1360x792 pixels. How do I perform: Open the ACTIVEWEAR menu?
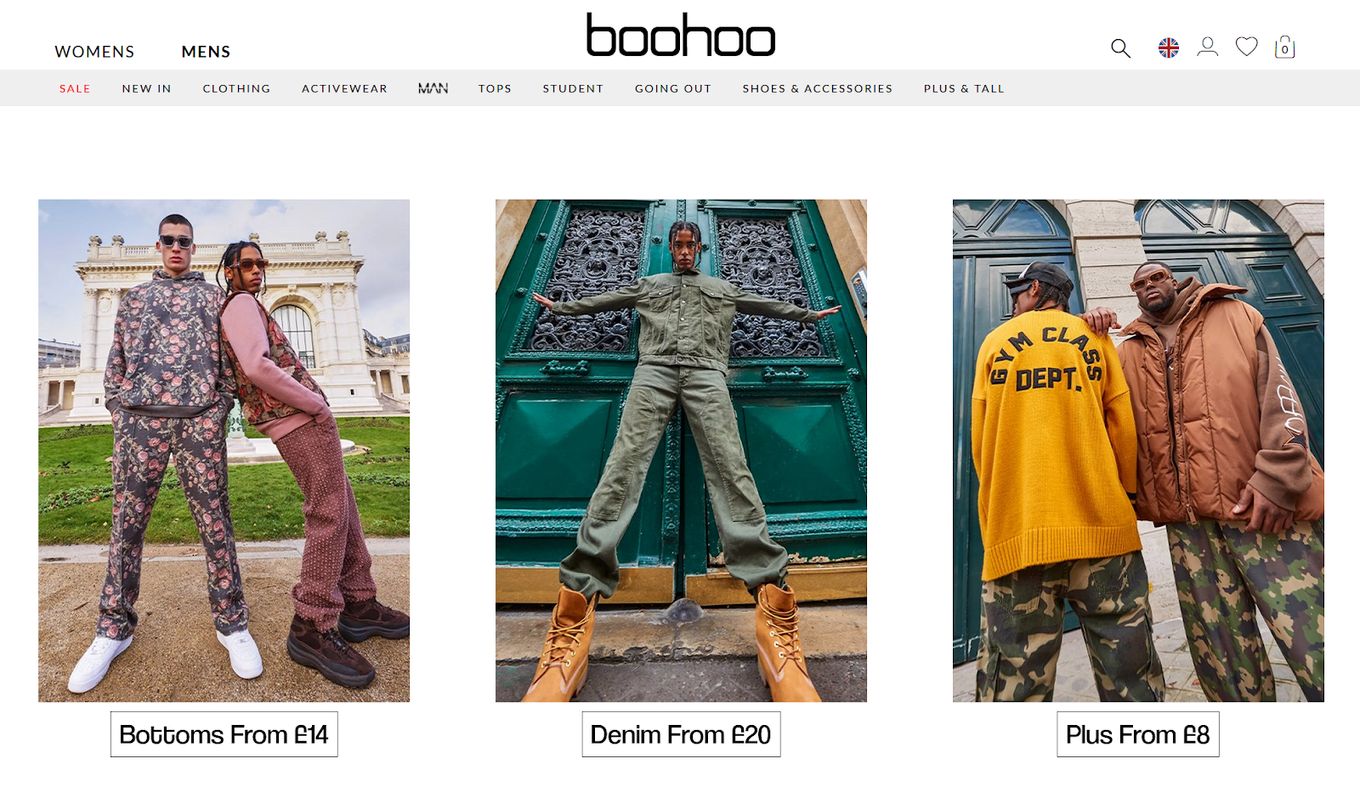pos(345,89)
